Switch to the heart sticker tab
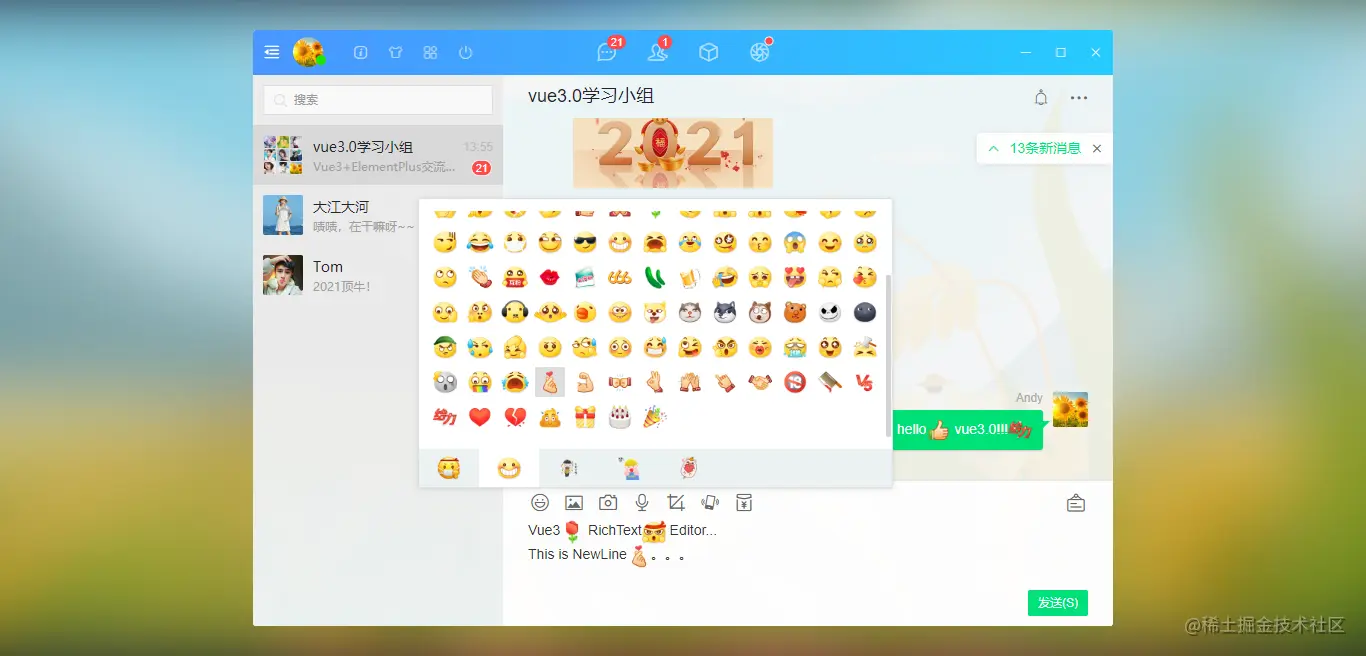Screen dimensions: 1366x656 click(689, 468)
